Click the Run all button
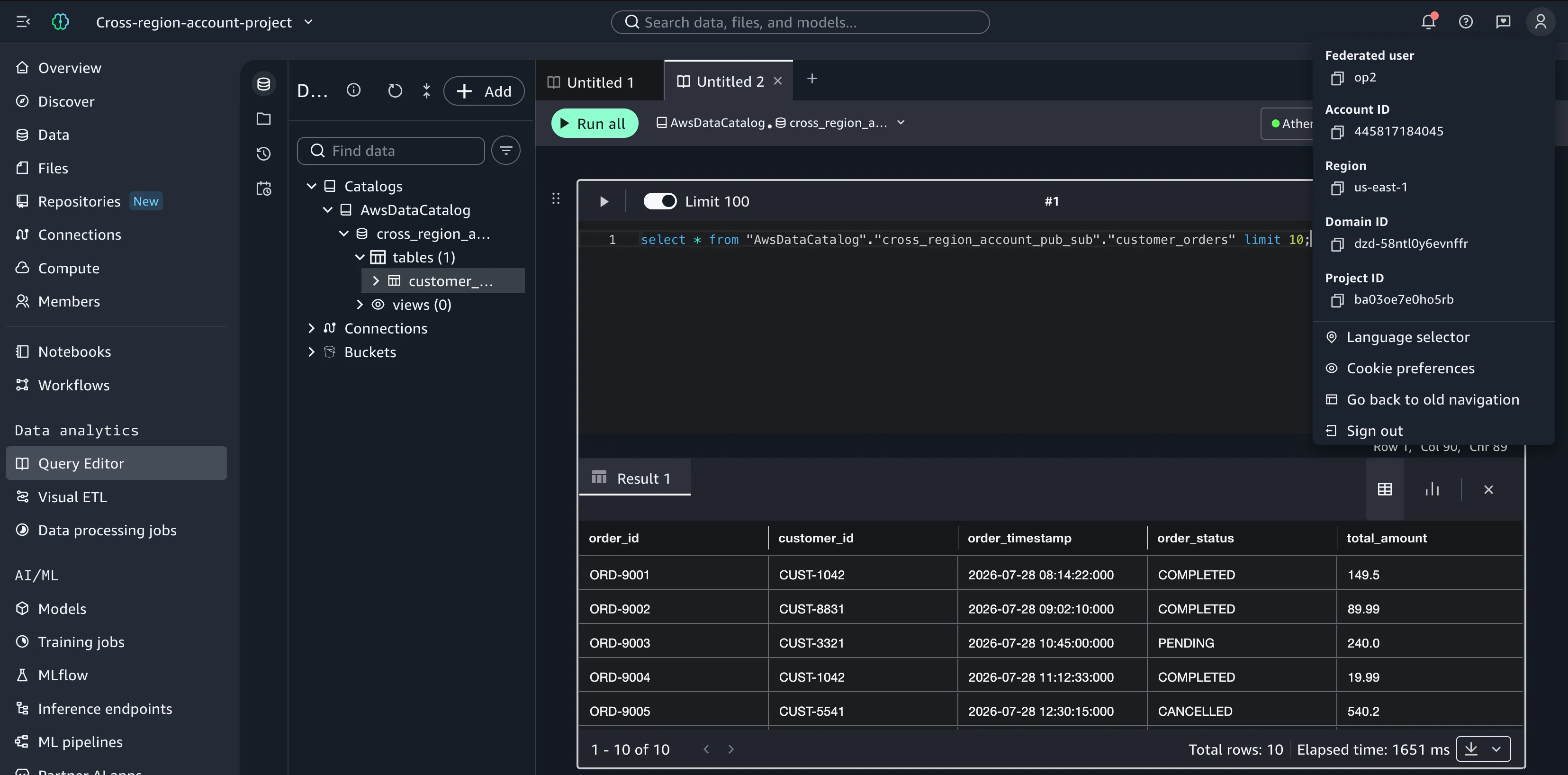This screenshot has height=775, width=1568. [x=594, y=124]
